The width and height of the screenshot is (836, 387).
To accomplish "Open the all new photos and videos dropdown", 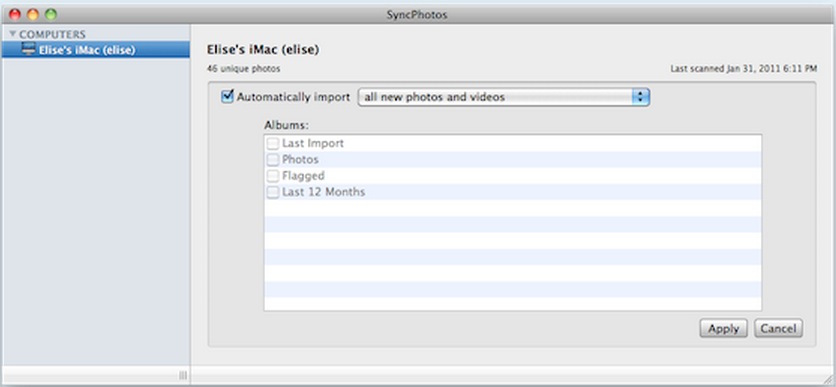I will click(x=503, y=97).
